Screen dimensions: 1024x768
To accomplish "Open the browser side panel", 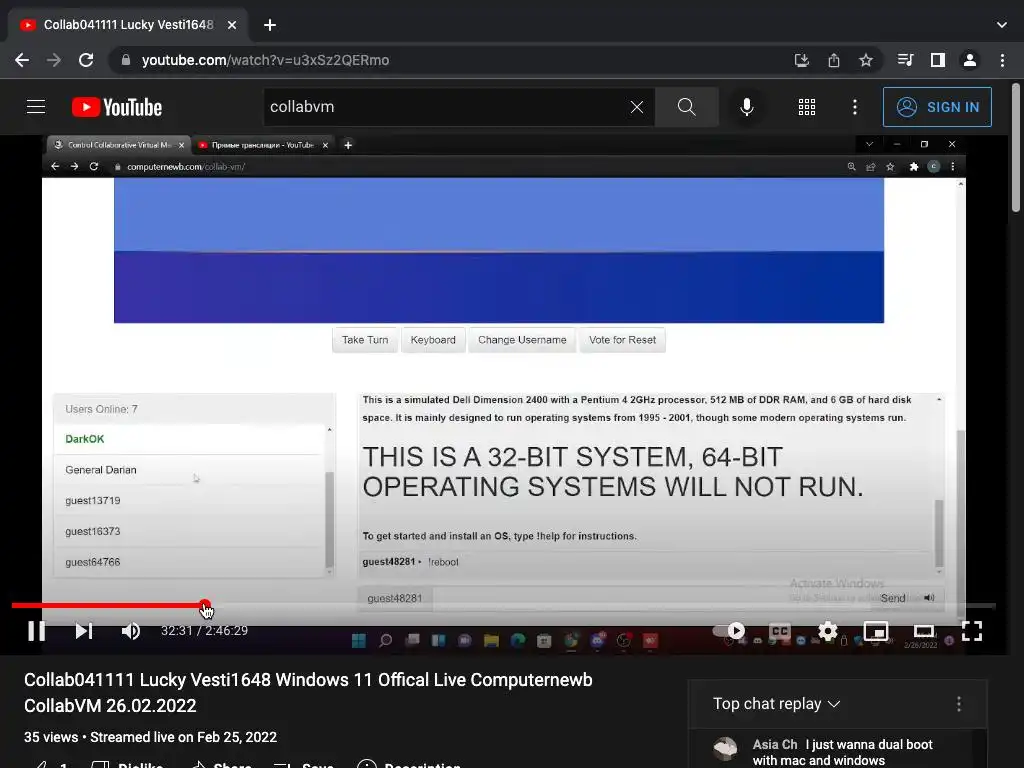I will (938, 60).
